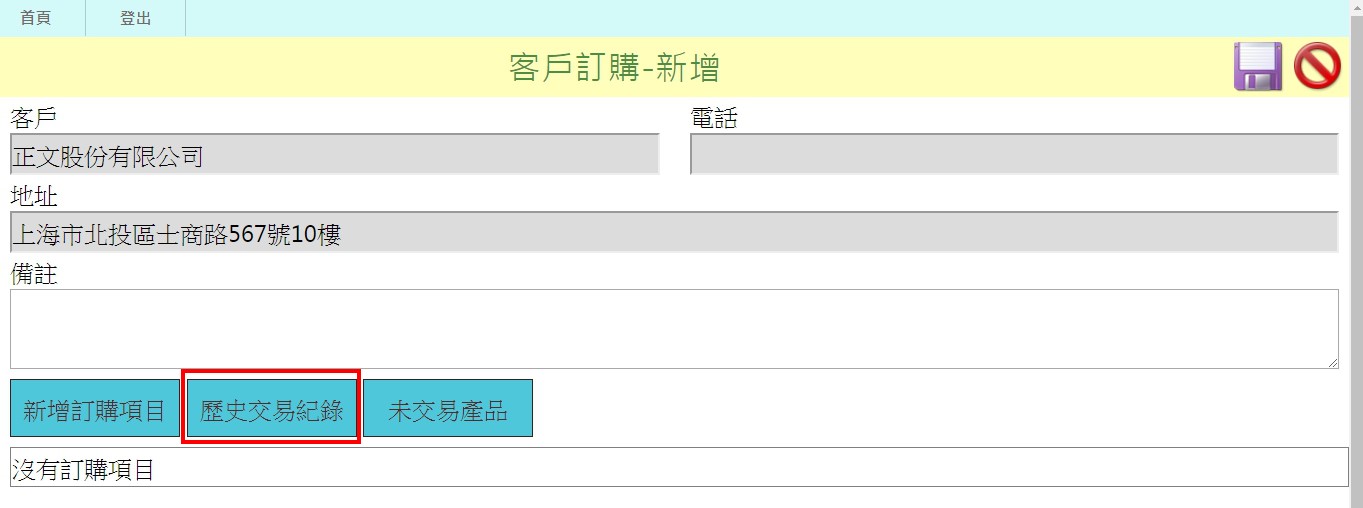Viewport: 1363px width, 508px height.
Task: Click inside the 備註 textarea
Action: 674,329
